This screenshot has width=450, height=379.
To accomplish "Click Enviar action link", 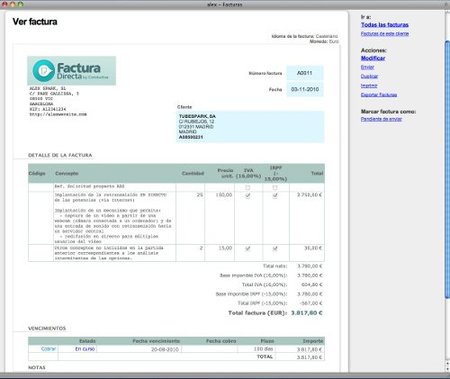I will (x=367, y=67).
